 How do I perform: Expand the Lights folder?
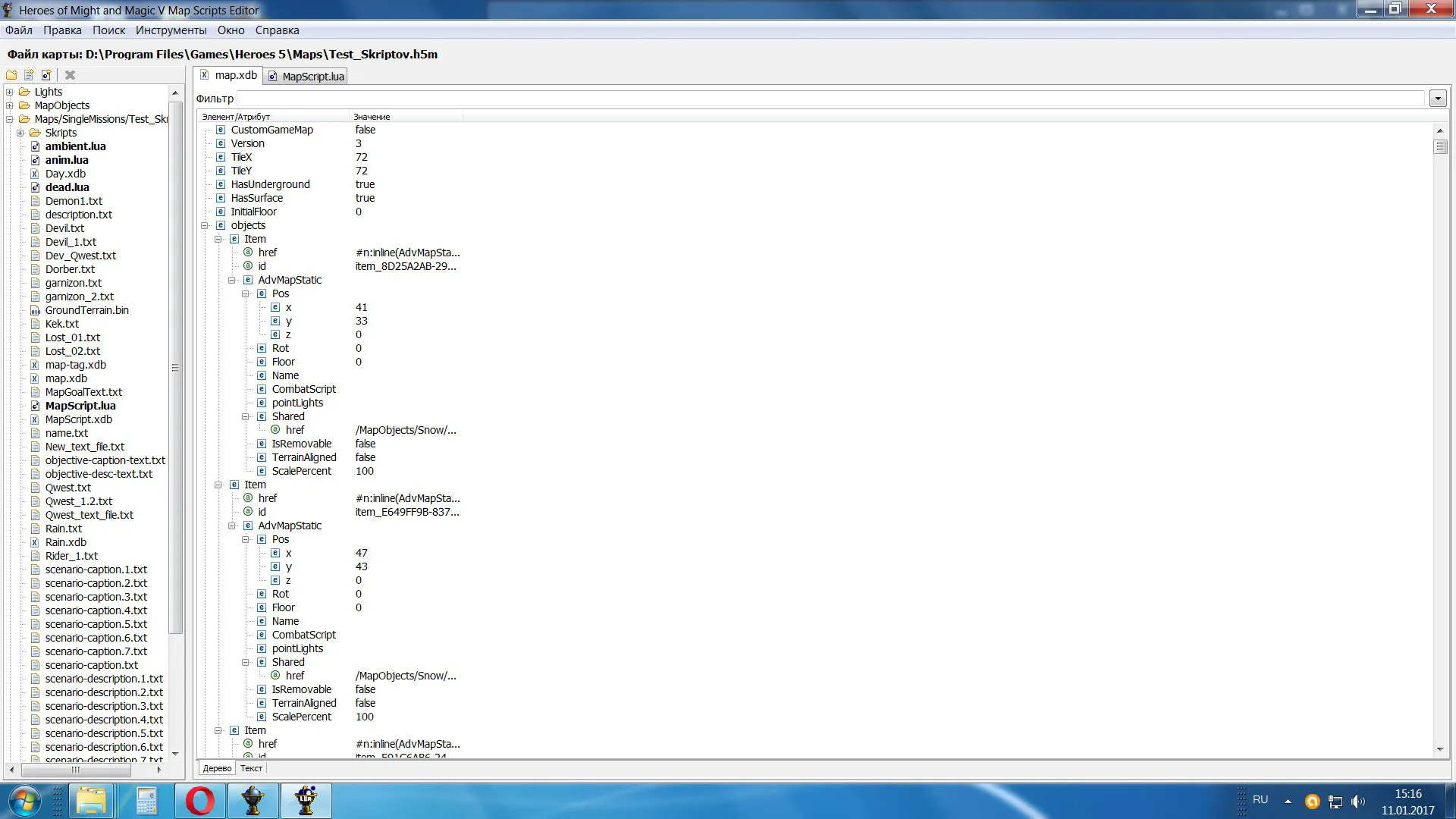pyautogui.click(x=10, y=92)
